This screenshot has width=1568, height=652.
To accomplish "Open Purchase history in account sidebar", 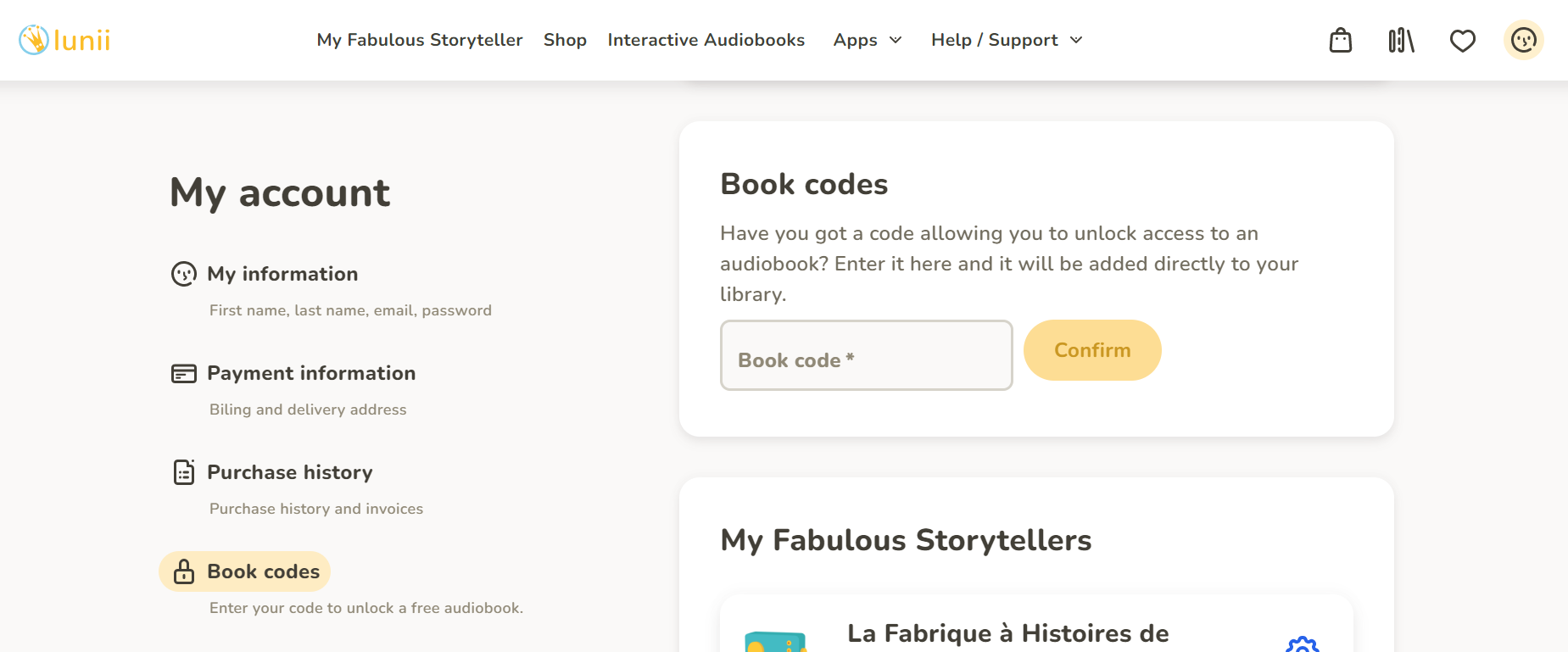I will tap(290, 472).
